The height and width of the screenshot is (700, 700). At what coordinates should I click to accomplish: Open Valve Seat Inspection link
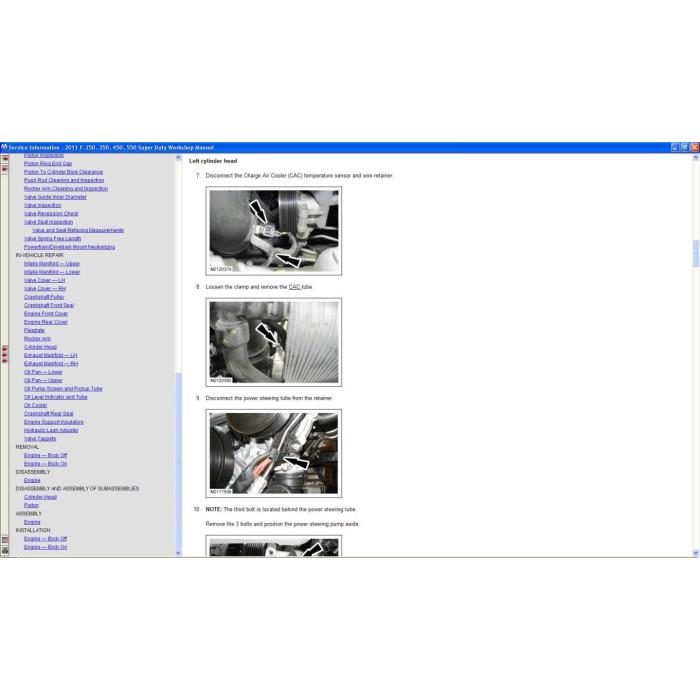(x=48, y=222)
